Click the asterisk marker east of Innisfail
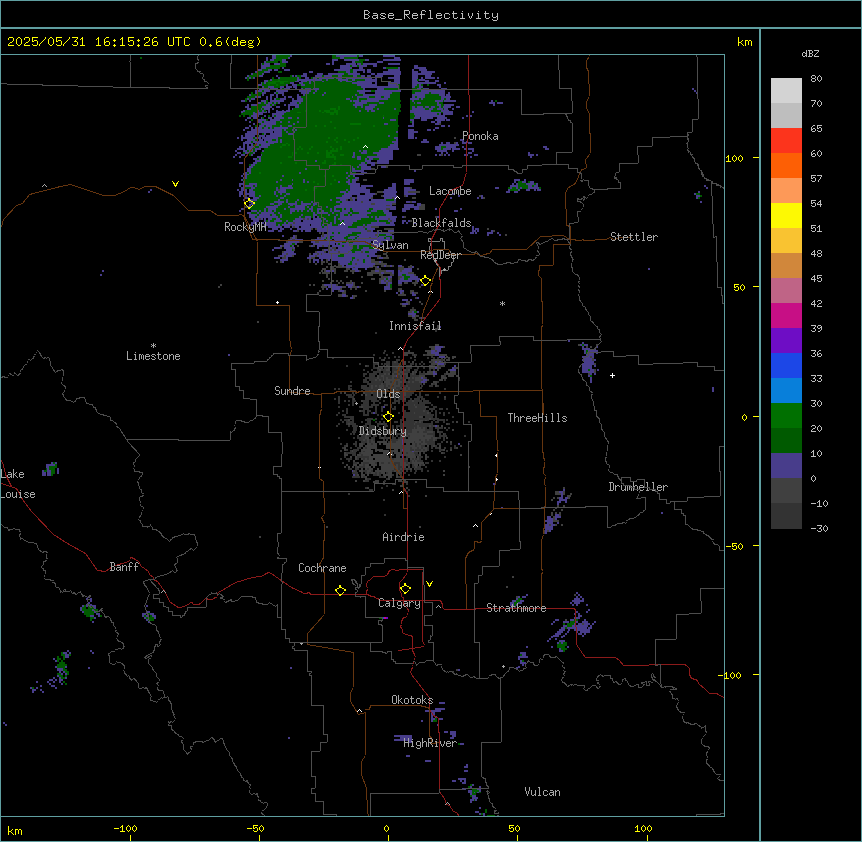This screenshot has width=862, height=842. point(502,303)
